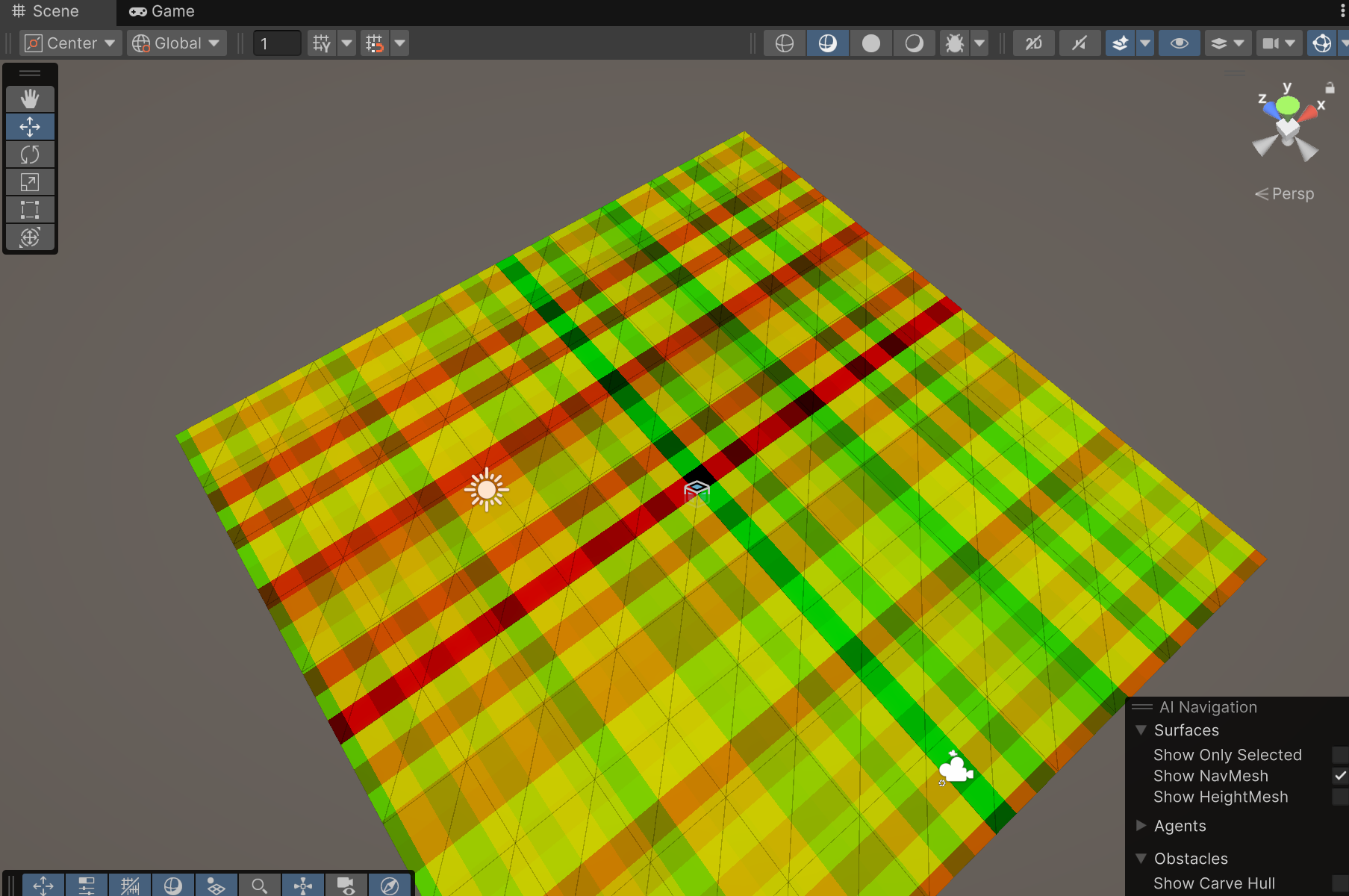Image resolution: width=1349 pixels, height=896 pixels.
Task: Toggle Tool Settings overlay in bottom bar
Action: point(87,886)
